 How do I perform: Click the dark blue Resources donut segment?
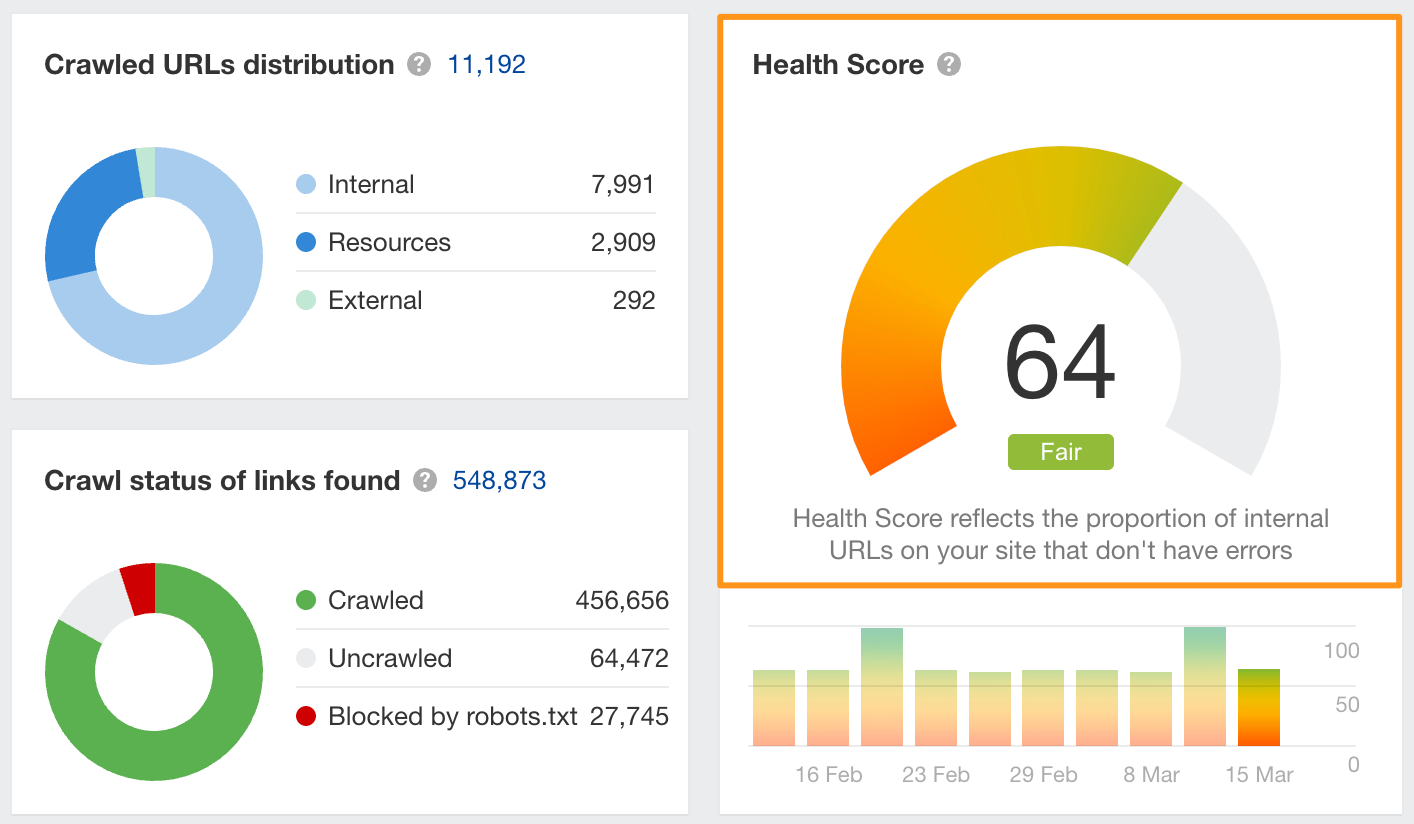click(84, 215)
